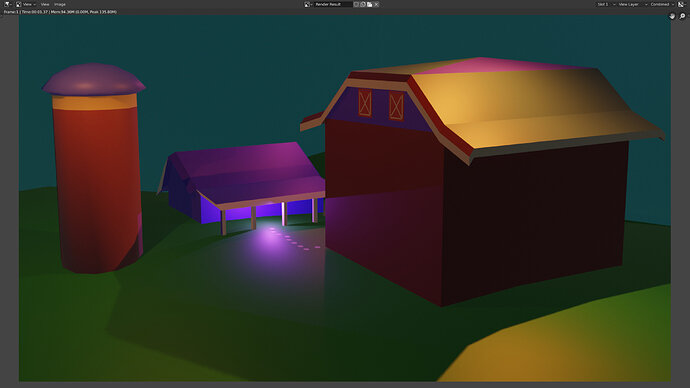Click the pan view hand gizmo
Image resolution: width=690 pixels, height=388 pixels.
[672, 16]
